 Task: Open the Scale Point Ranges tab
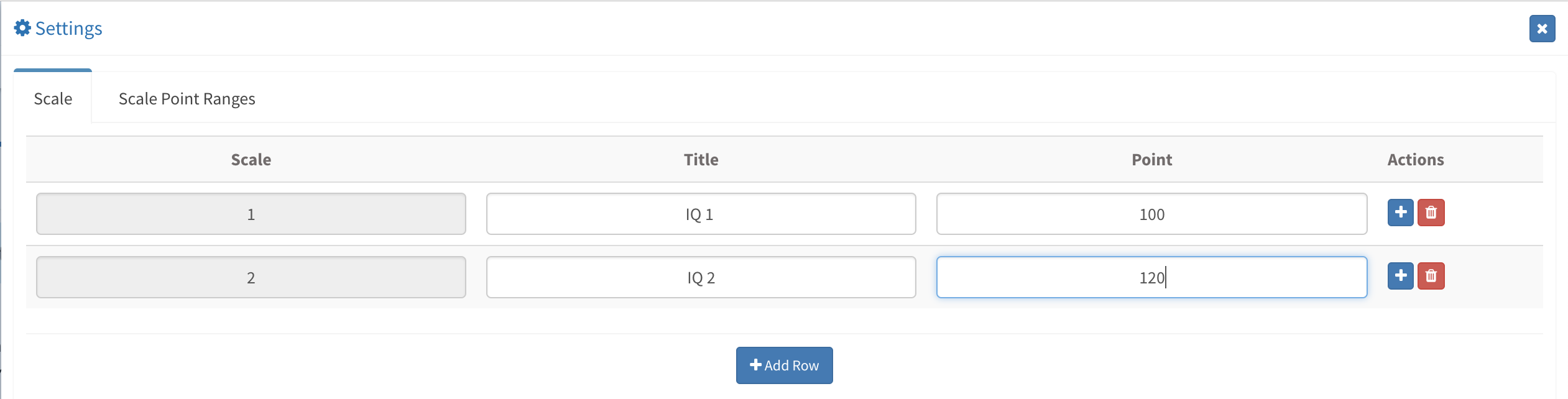coord(187,98)
